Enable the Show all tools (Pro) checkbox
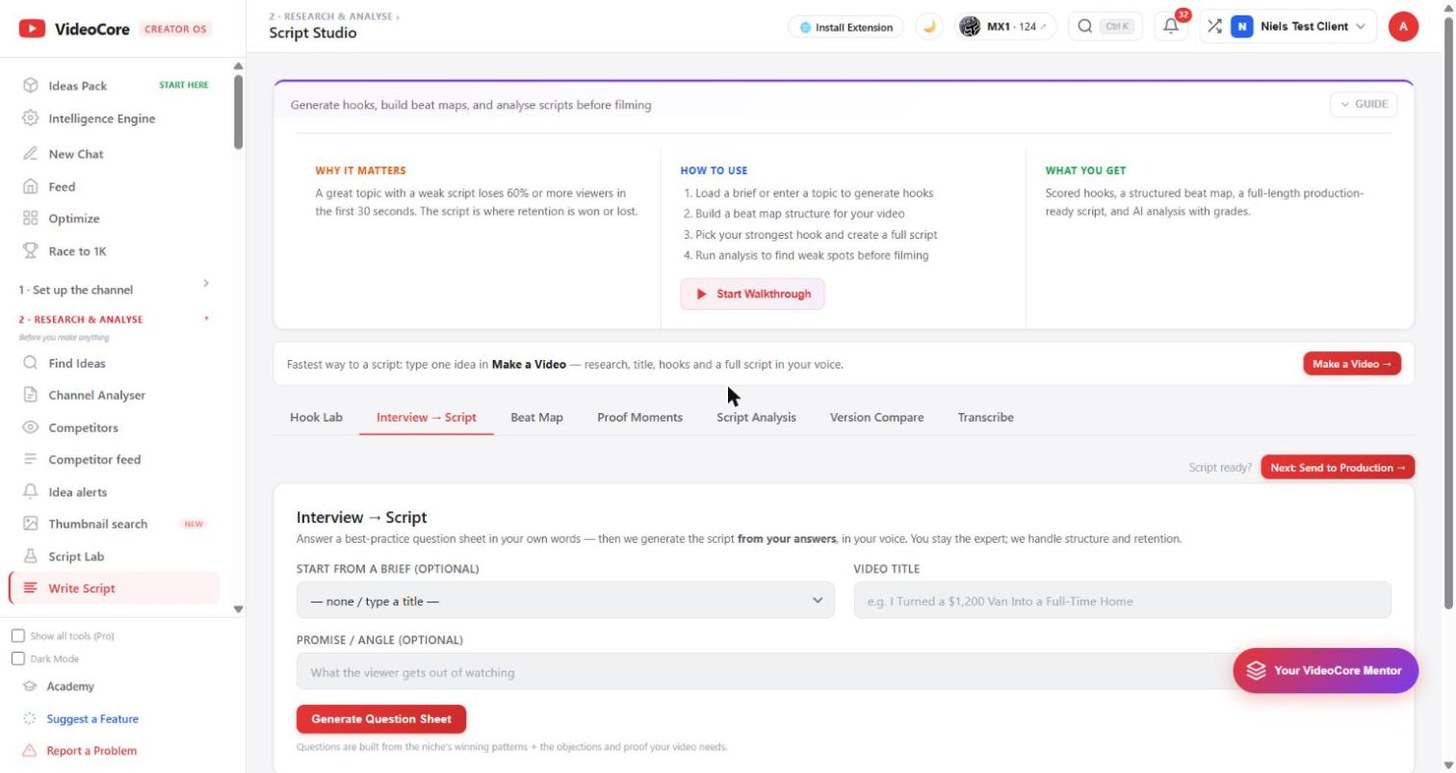The height and width of the screenshot is (773, 1456). tap(18, 636)
